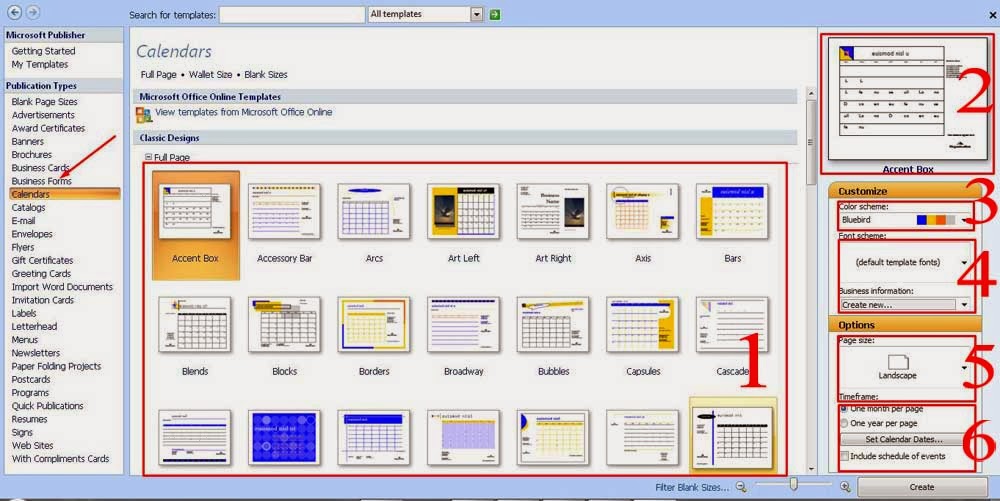Click the template list vertical scrollbar

pyautogui.click(x=811, y=143)
